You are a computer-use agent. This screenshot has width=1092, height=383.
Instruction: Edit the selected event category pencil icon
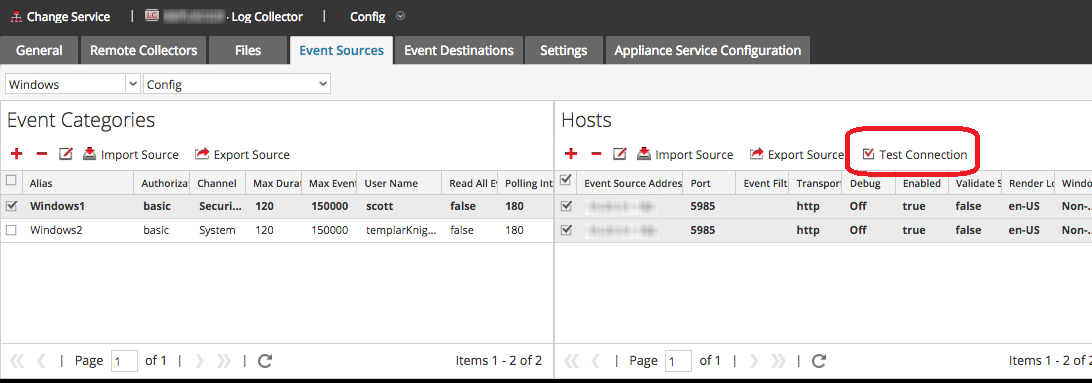pos(65,154)
